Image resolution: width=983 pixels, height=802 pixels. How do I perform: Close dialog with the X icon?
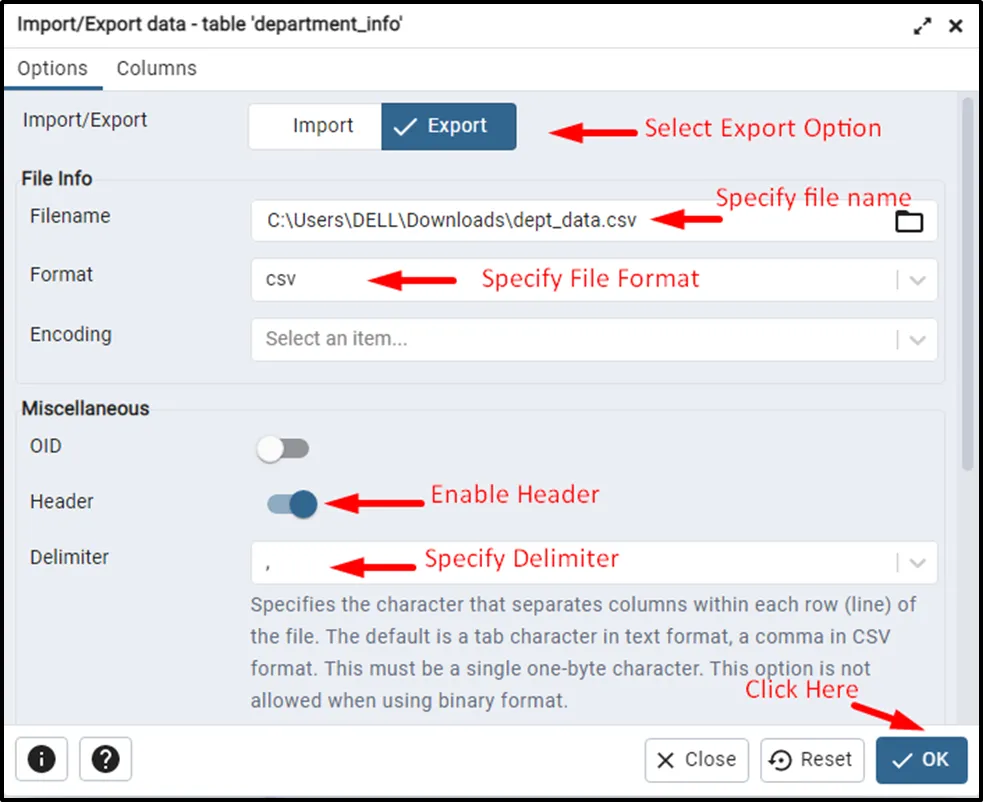[956, 26]
